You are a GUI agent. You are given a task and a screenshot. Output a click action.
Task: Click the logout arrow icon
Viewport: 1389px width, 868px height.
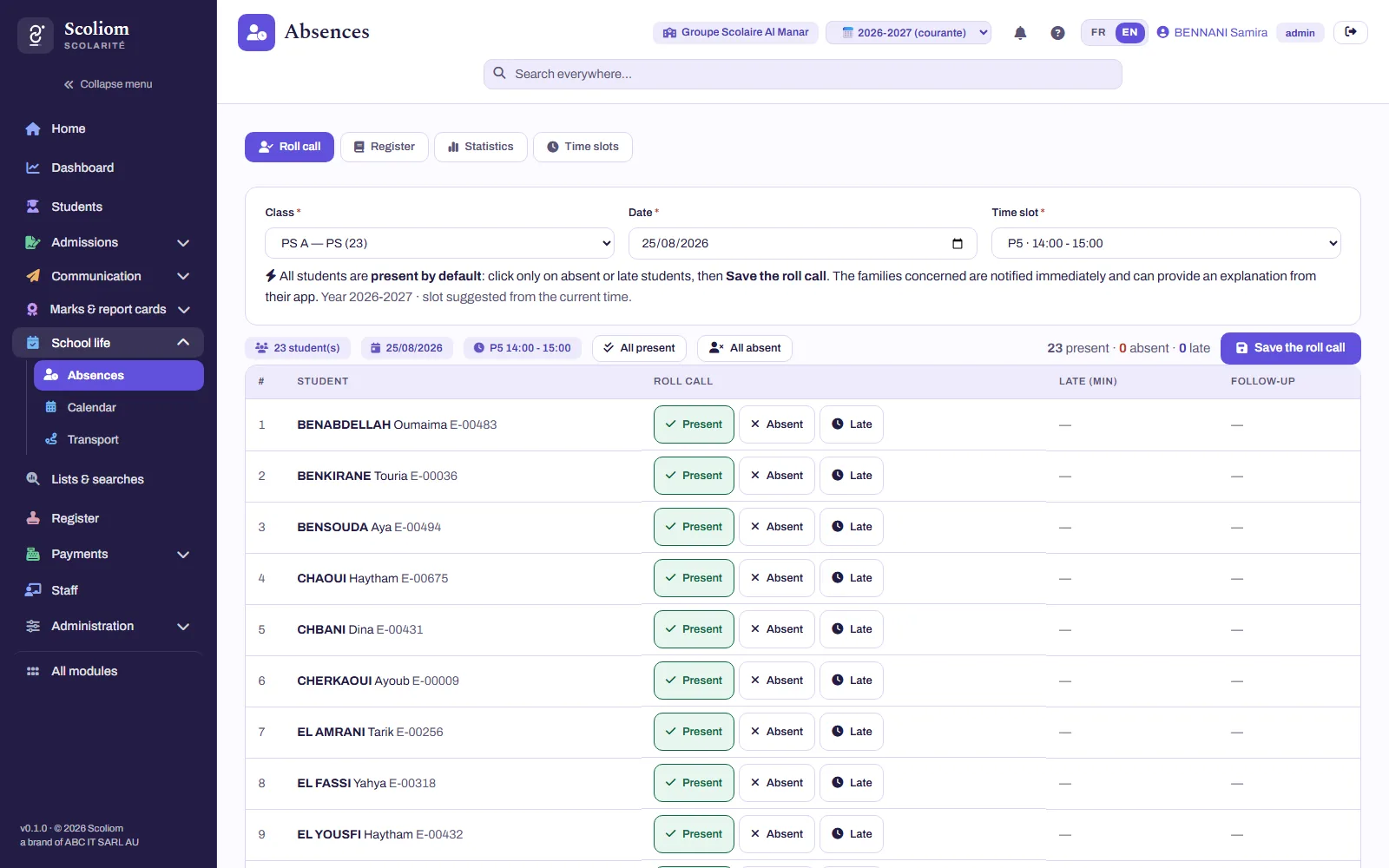1351,32
